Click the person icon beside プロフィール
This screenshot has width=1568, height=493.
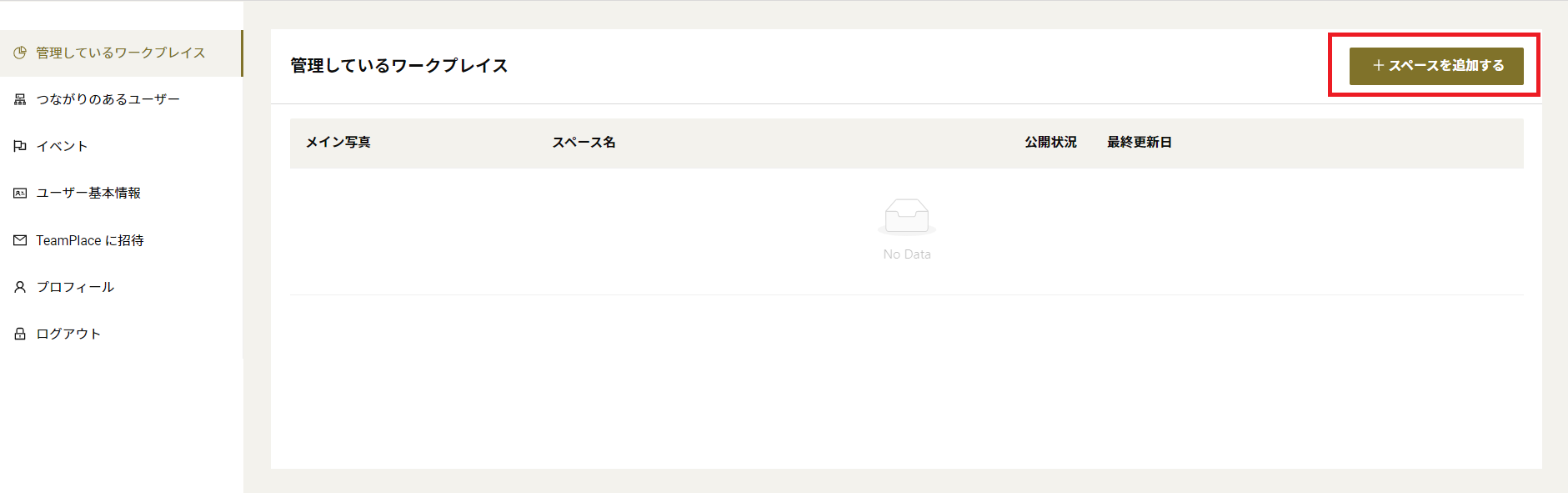pyautogui.click(x=20, y=287)
